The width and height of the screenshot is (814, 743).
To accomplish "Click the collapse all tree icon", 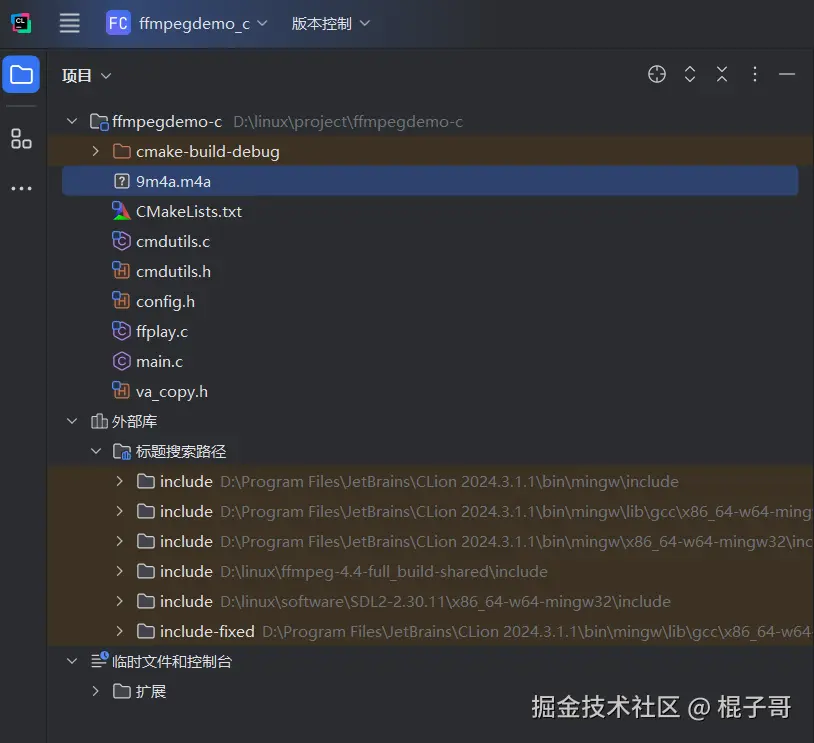I will pyautogui.click(x=722, y=74).
